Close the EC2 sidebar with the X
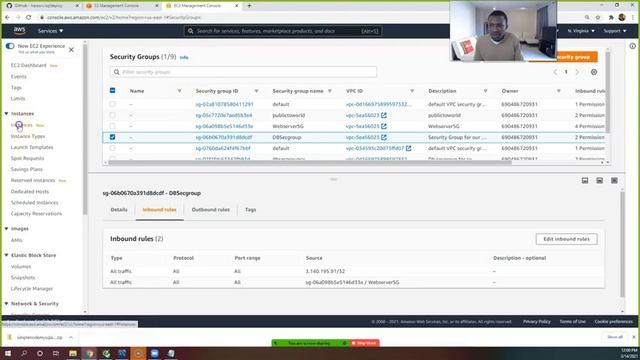This screenshot has width=640, height=360. click(x=71, y=50)
